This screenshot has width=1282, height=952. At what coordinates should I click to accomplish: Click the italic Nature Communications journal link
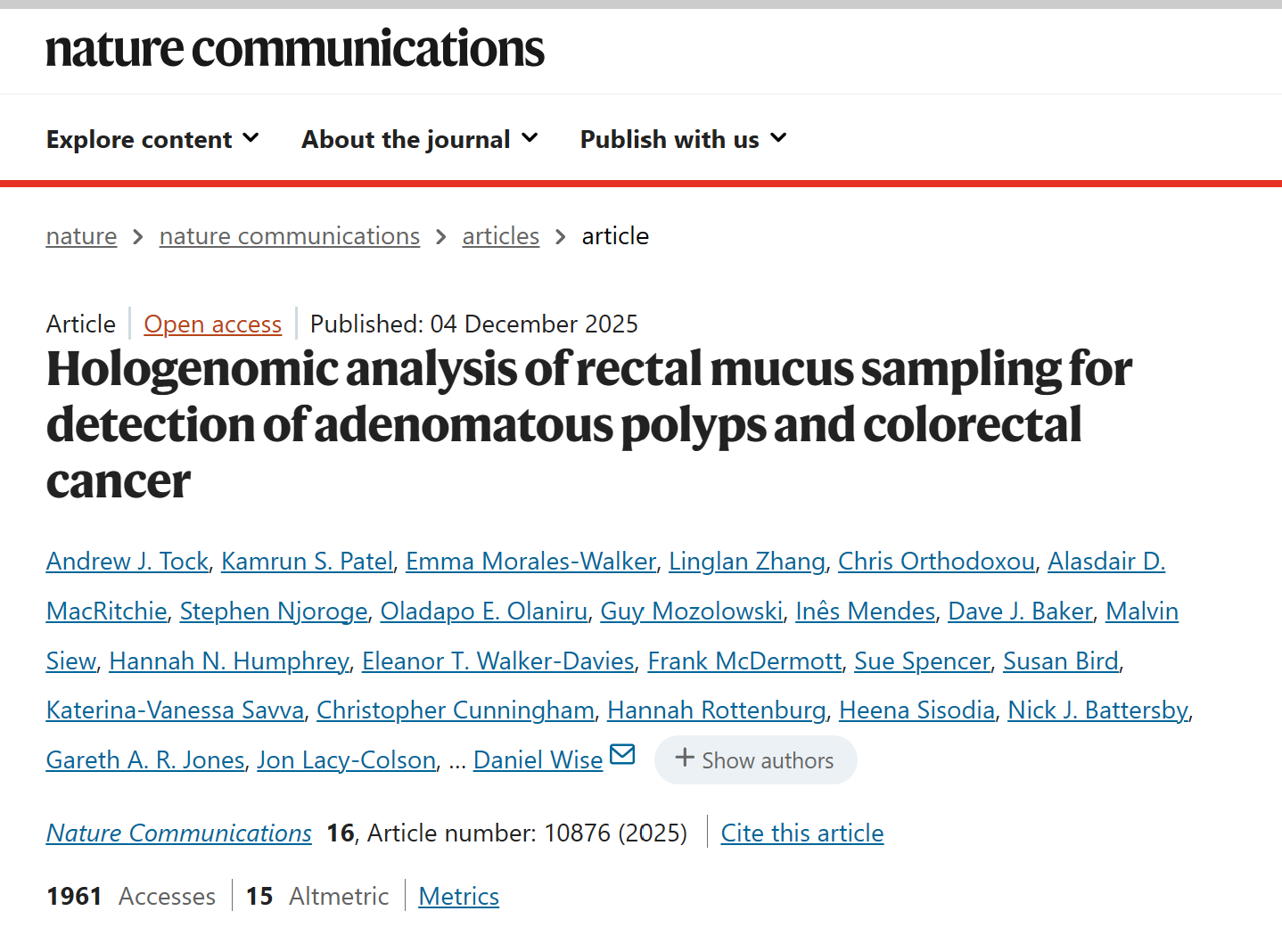[179, 833]
